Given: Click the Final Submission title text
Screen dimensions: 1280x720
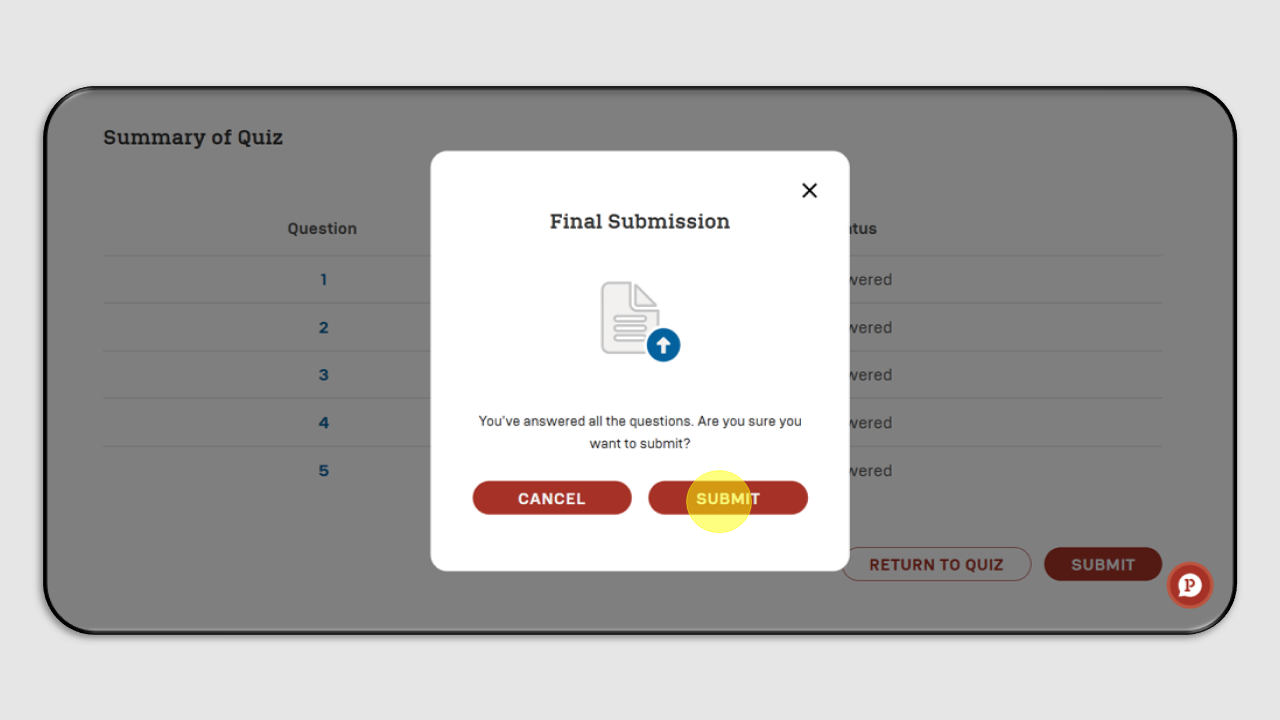Looking at the screenshot, I should coord(640,221).
